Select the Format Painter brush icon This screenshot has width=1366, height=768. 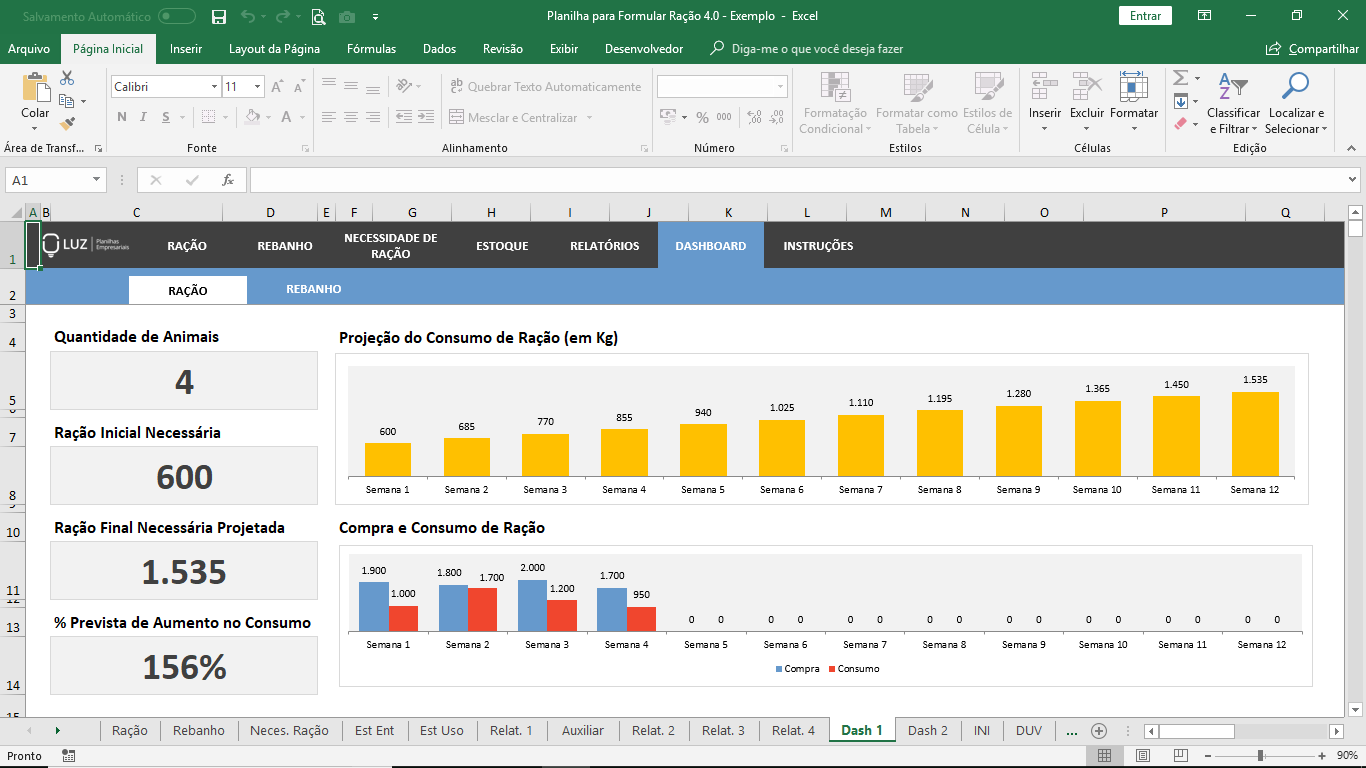pyautogui.click(x=67, y=124)
